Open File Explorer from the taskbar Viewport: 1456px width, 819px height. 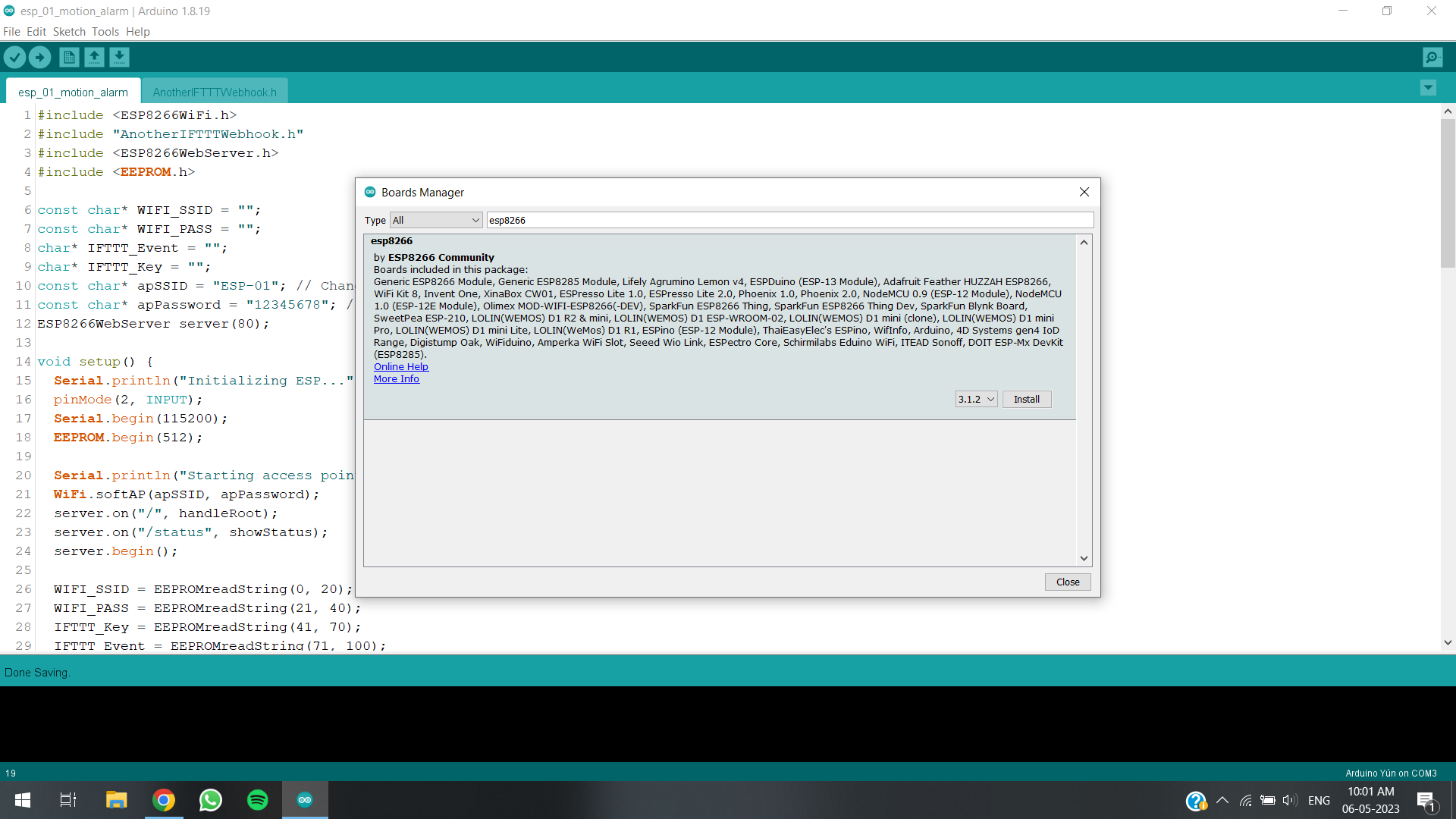(116, 799)
